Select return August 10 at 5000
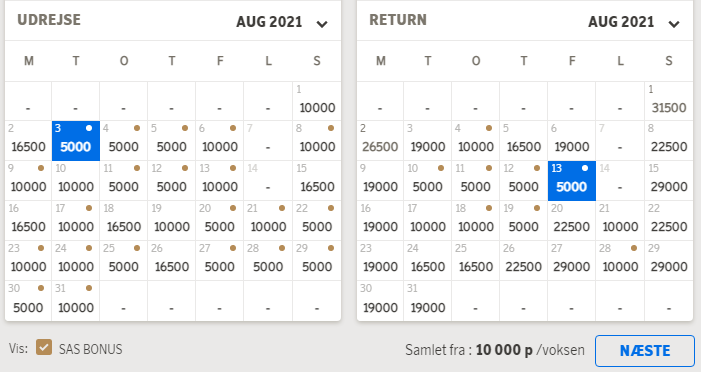This screenshot has width=701, height=372. pyautogui.click(x=427, y=181)
